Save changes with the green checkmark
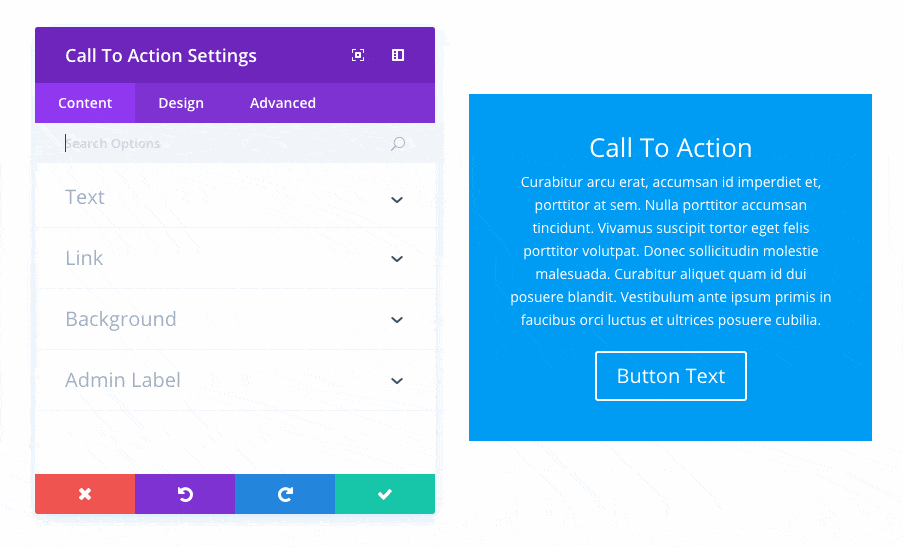903x547 pixels. (x=385, y=494)
